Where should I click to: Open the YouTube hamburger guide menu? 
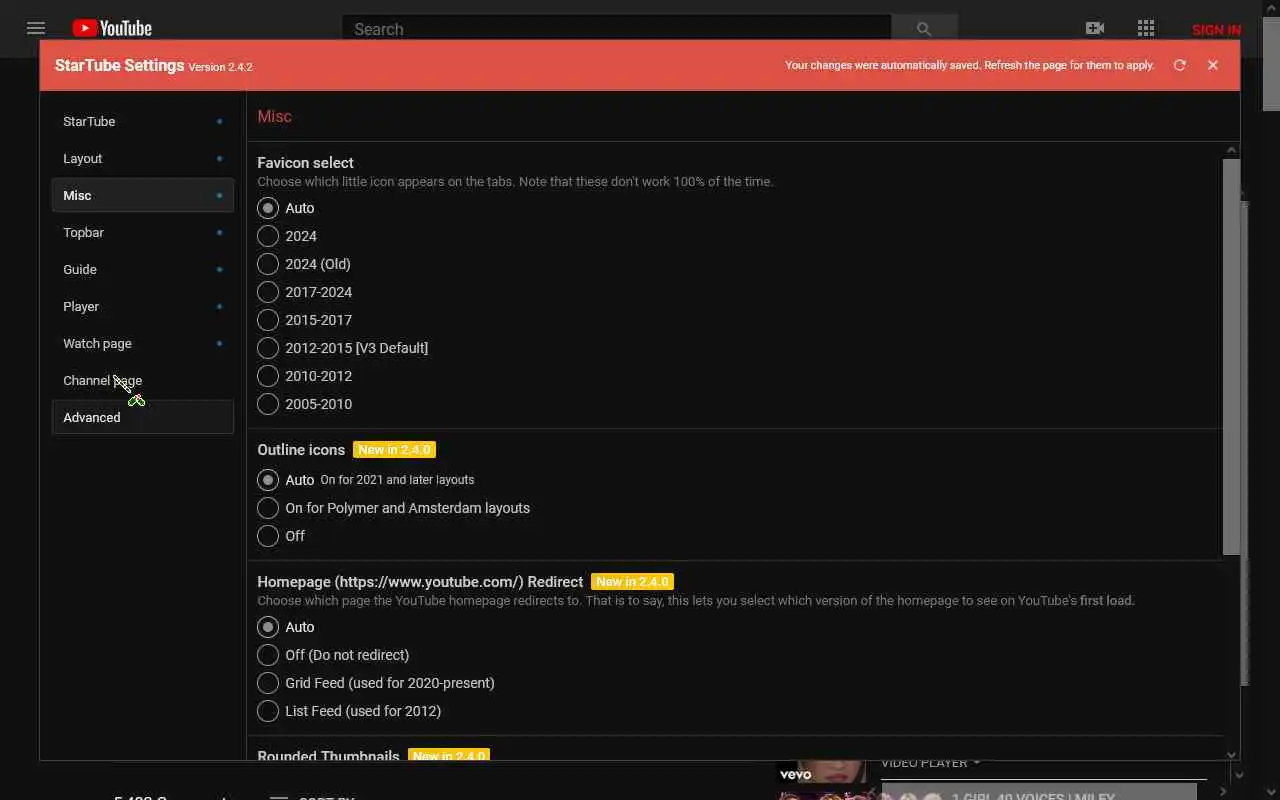pyautogui.click(x=36, y=28)
